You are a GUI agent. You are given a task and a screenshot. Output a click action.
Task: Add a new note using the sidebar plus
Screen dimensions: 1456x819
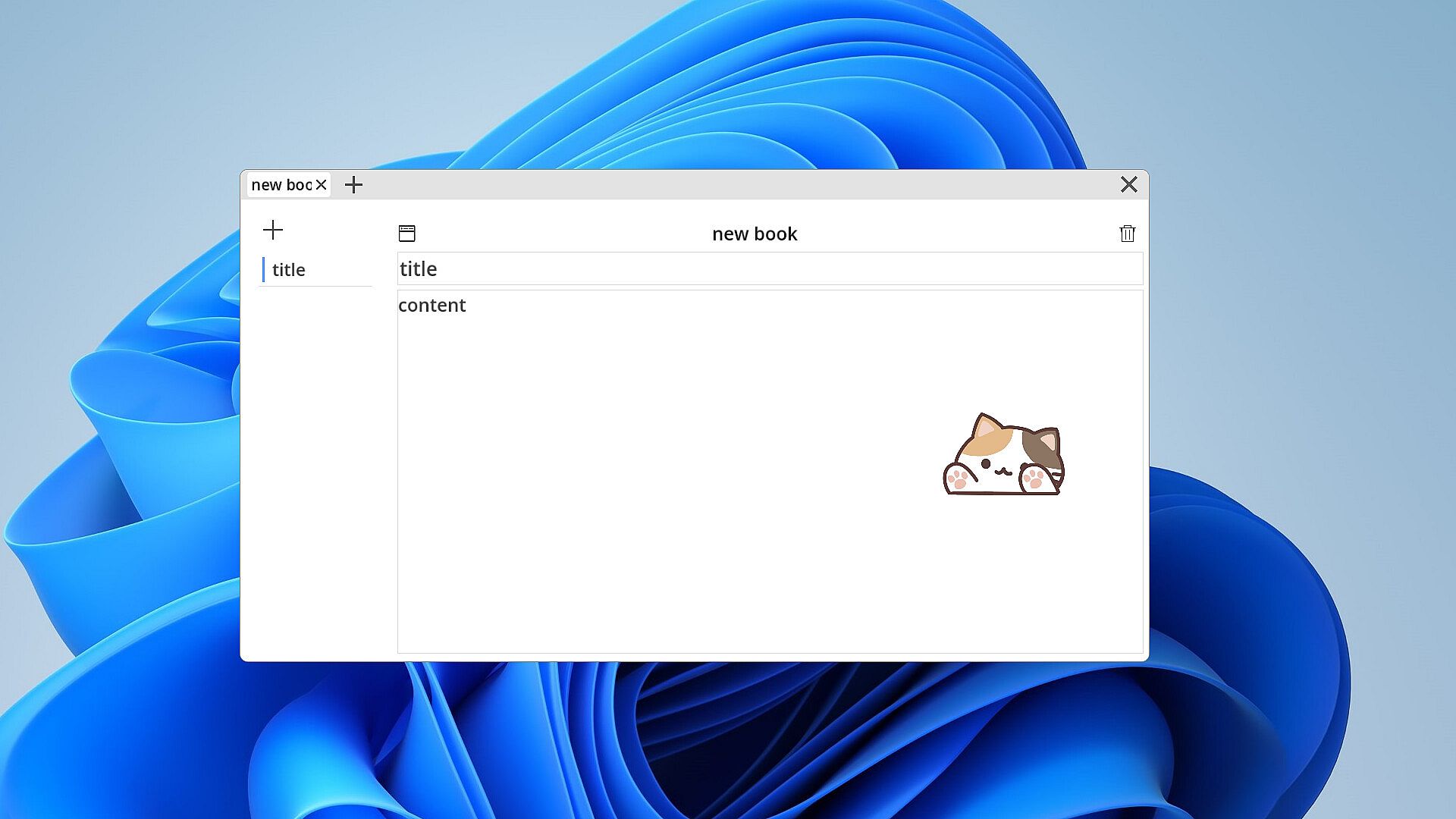[x=273, y=230]
